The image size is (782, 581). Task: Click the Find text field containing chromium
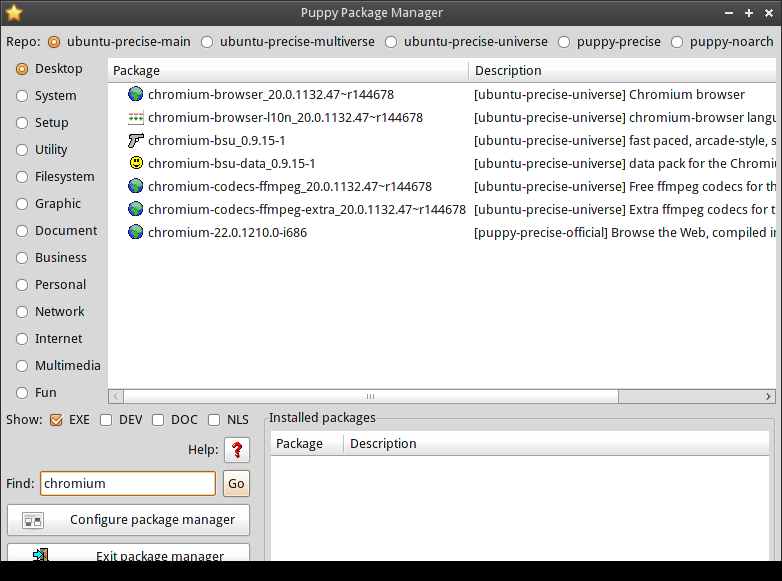coord(128,484)
